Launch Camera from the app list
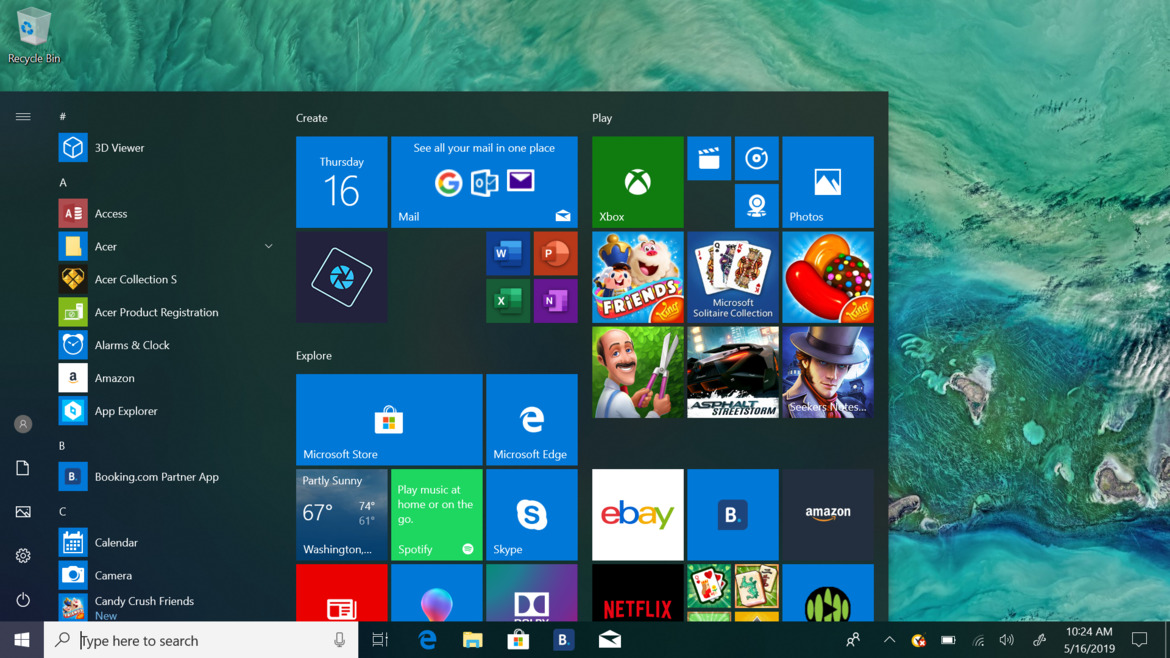The height and width of the screenshot is (658, 1170). 166,575
